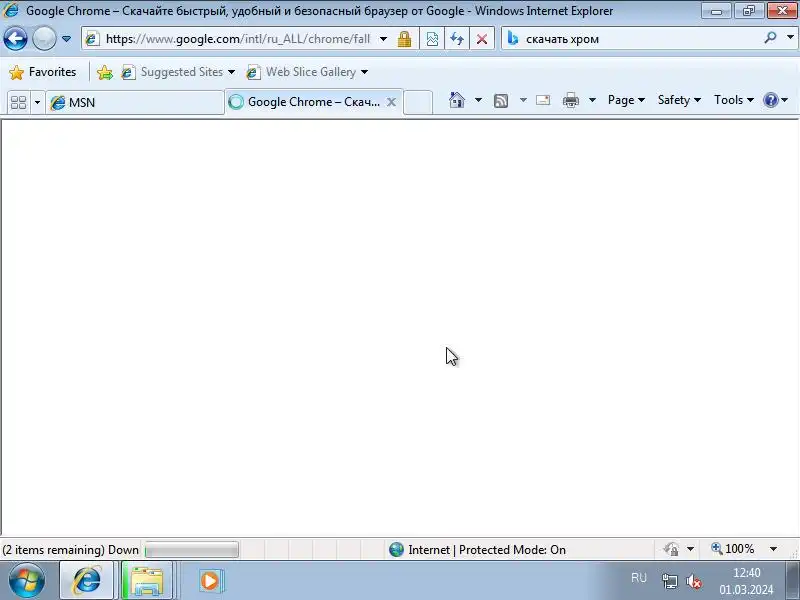Open the Favorites button
The image size is (800, 600).
pyautogui.click(x=43, y=72)
